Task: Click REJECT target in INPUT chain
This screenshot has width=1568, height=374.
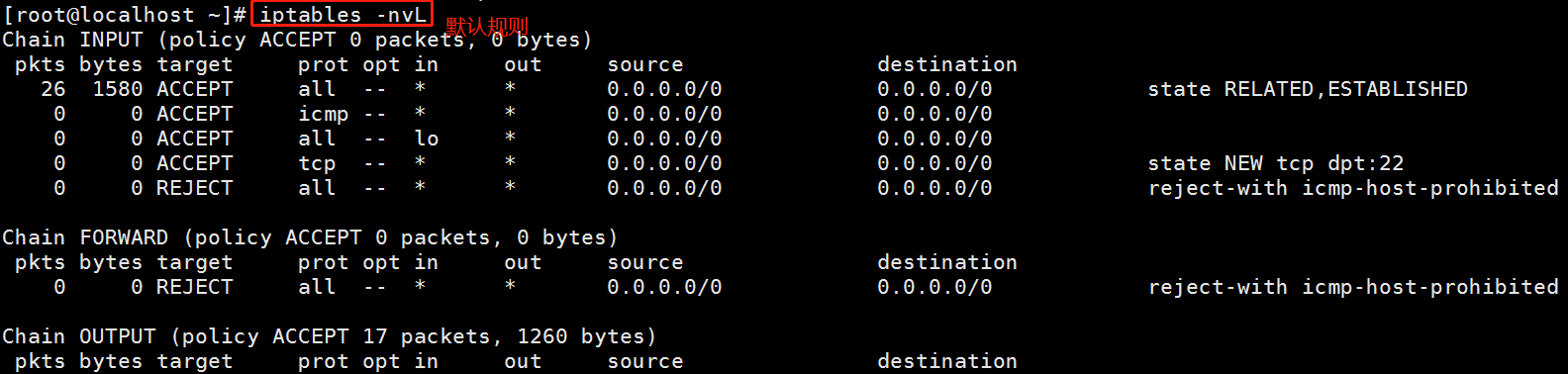Action: point(195,188)
